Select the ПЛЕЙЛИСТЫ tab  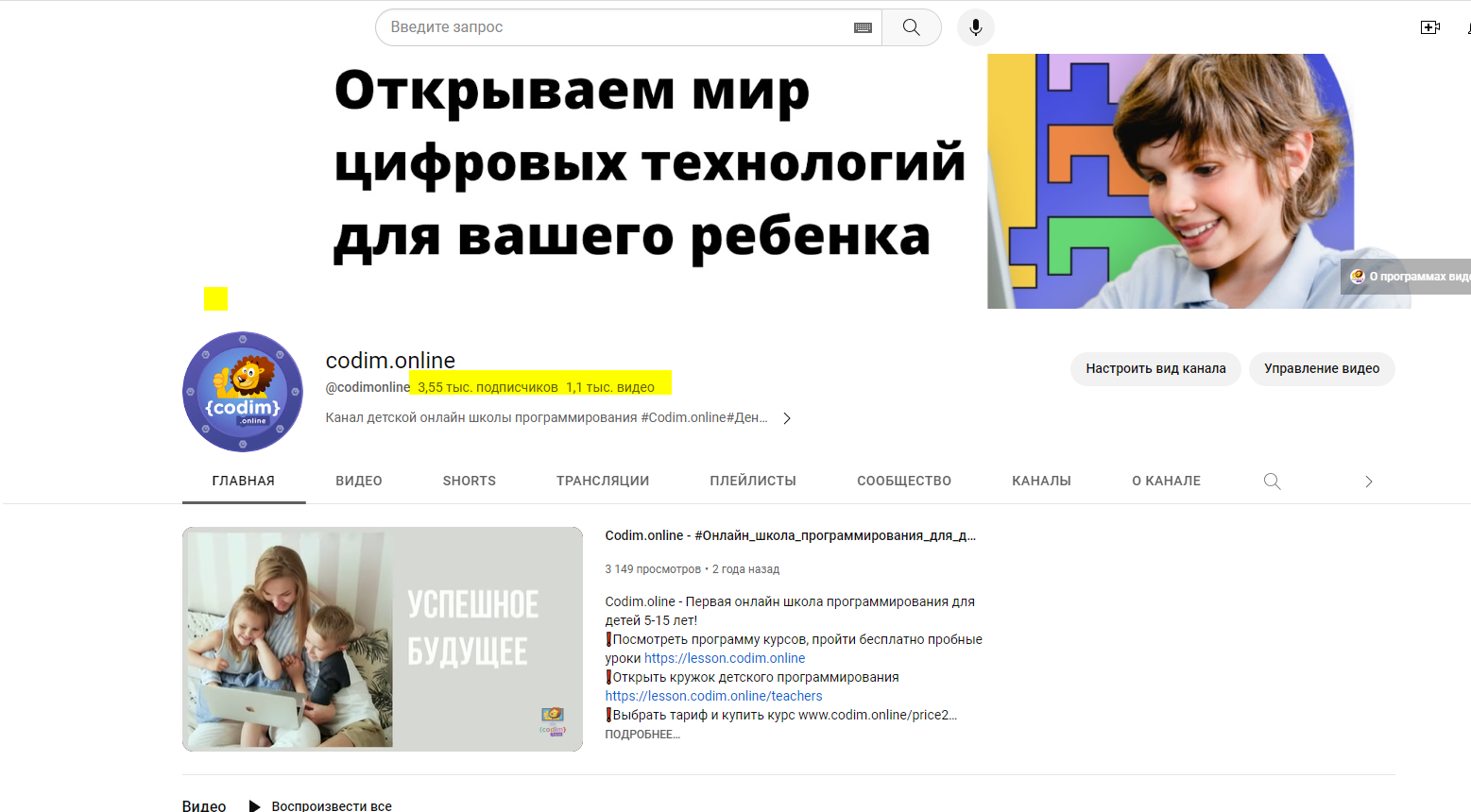(x=753, y=481)
